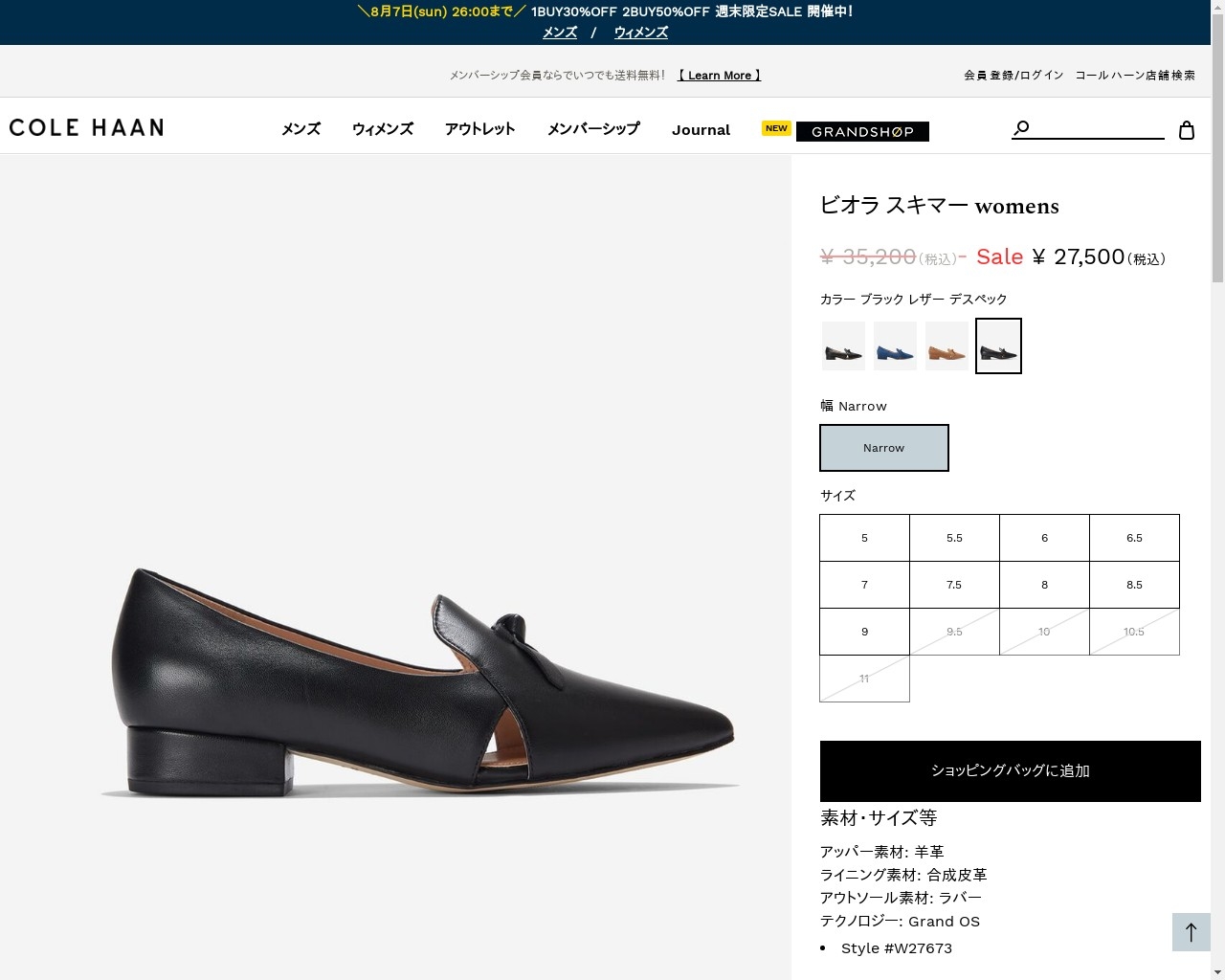Screen dimensions: 1225x980
Task: Open the メンズ main menu
Action: (x=301, y=129)
